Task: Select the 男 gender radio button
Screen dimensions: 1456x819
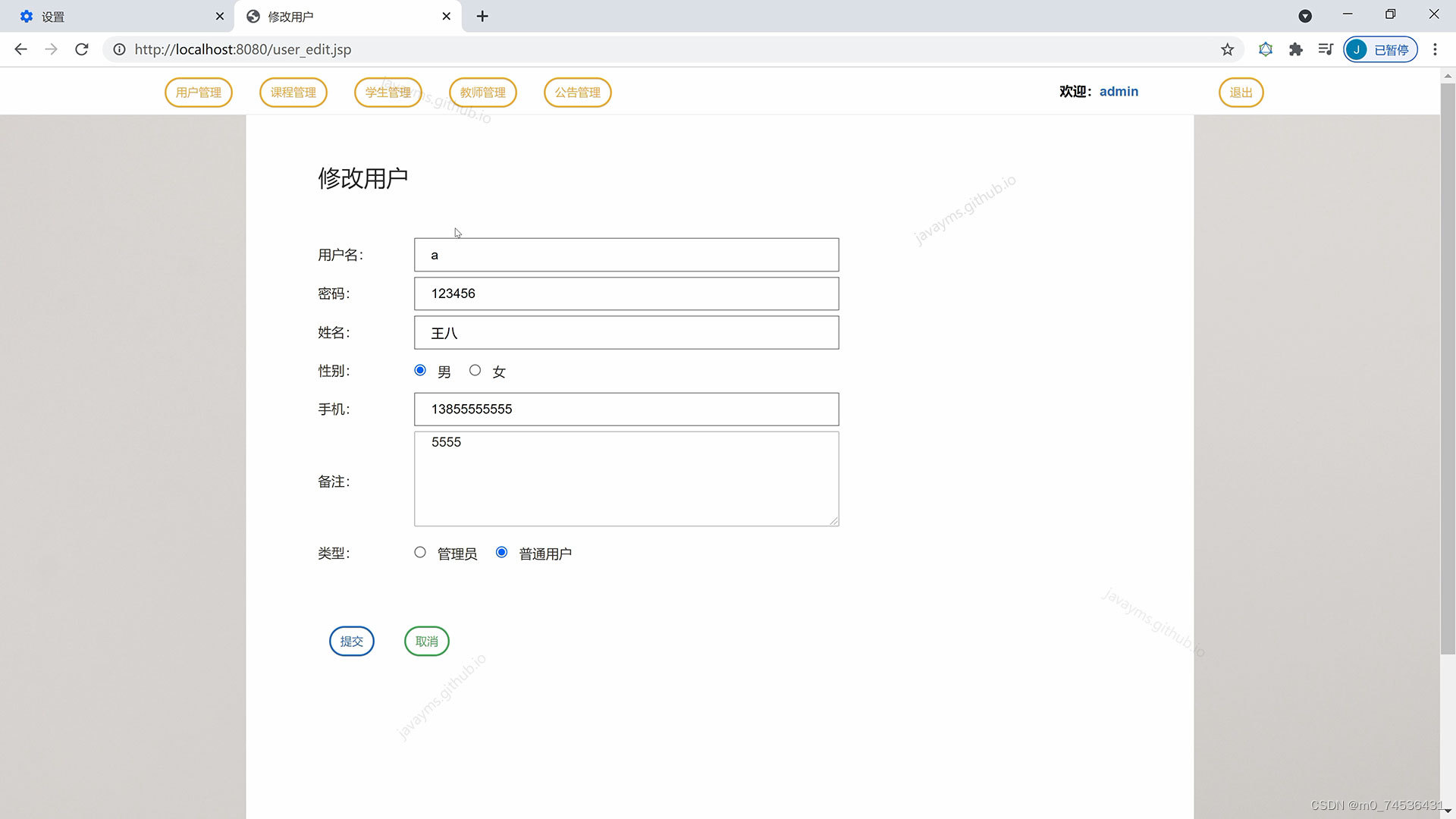Action: coord(420,370)
